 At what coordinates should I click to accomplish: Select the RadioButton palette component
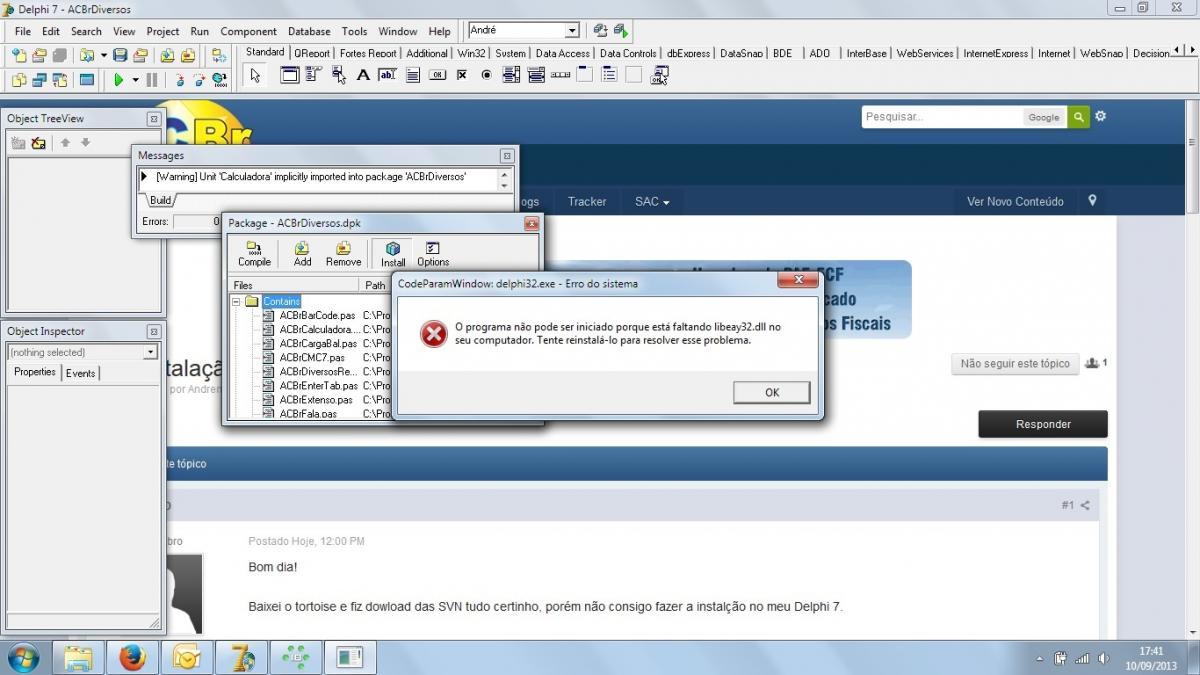pyautogui.click(x=487, y=75)
